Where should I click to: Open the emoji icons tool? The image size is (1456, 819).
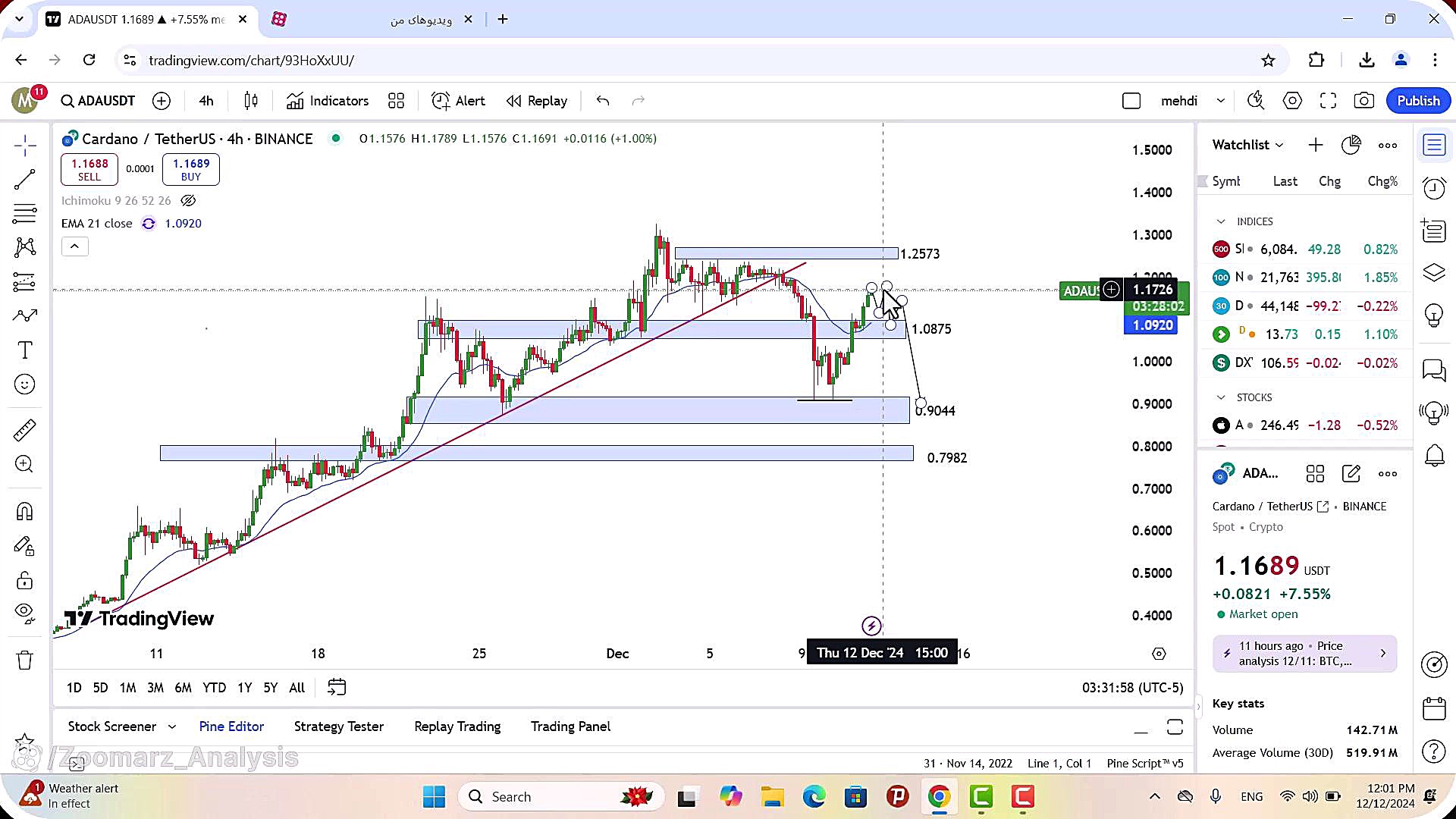point(24,384)
